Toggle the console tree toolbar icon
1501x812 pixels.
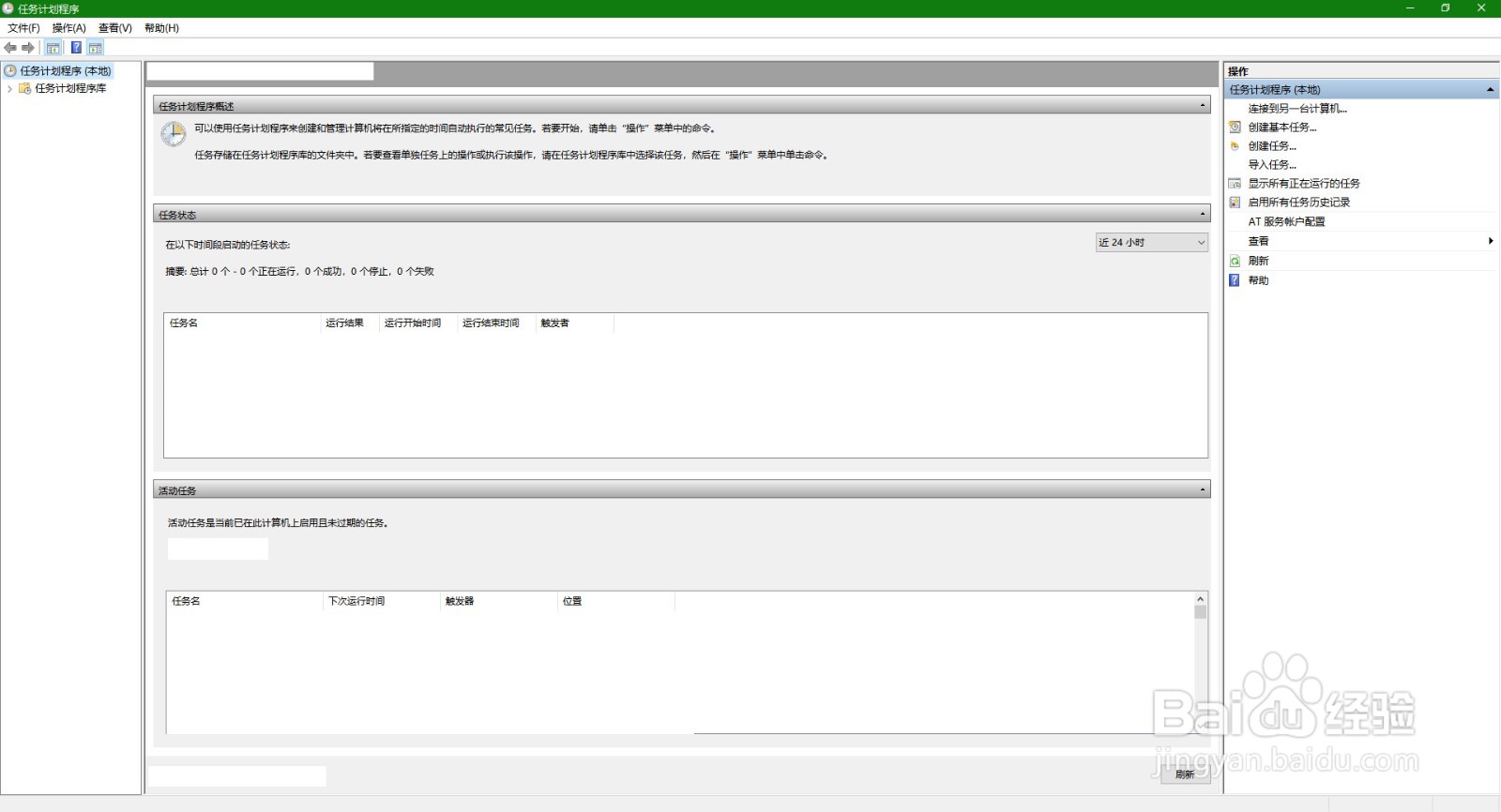(x=53, y=48)
